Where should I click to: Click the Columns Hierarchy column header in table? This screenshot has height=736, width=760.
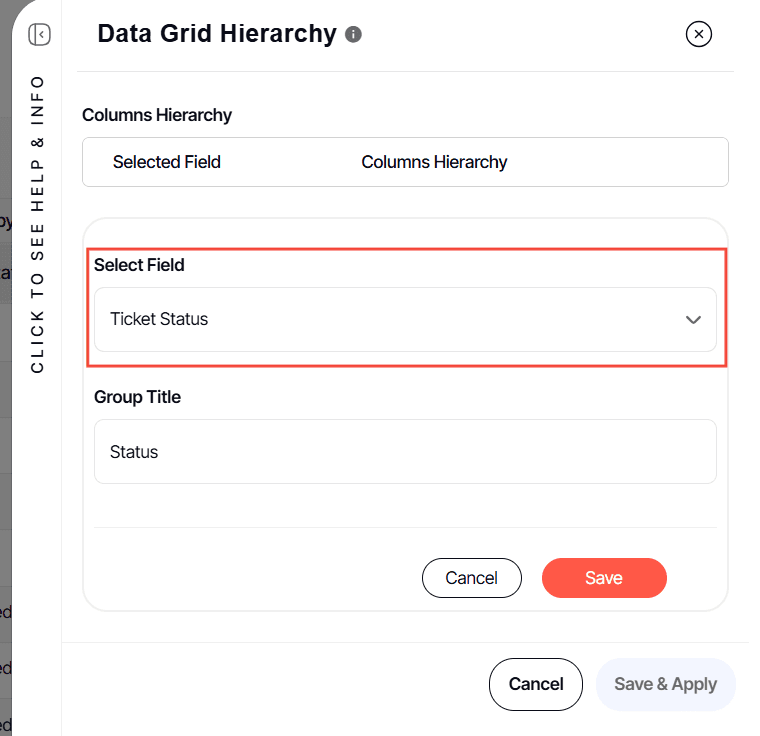(434, 162)
